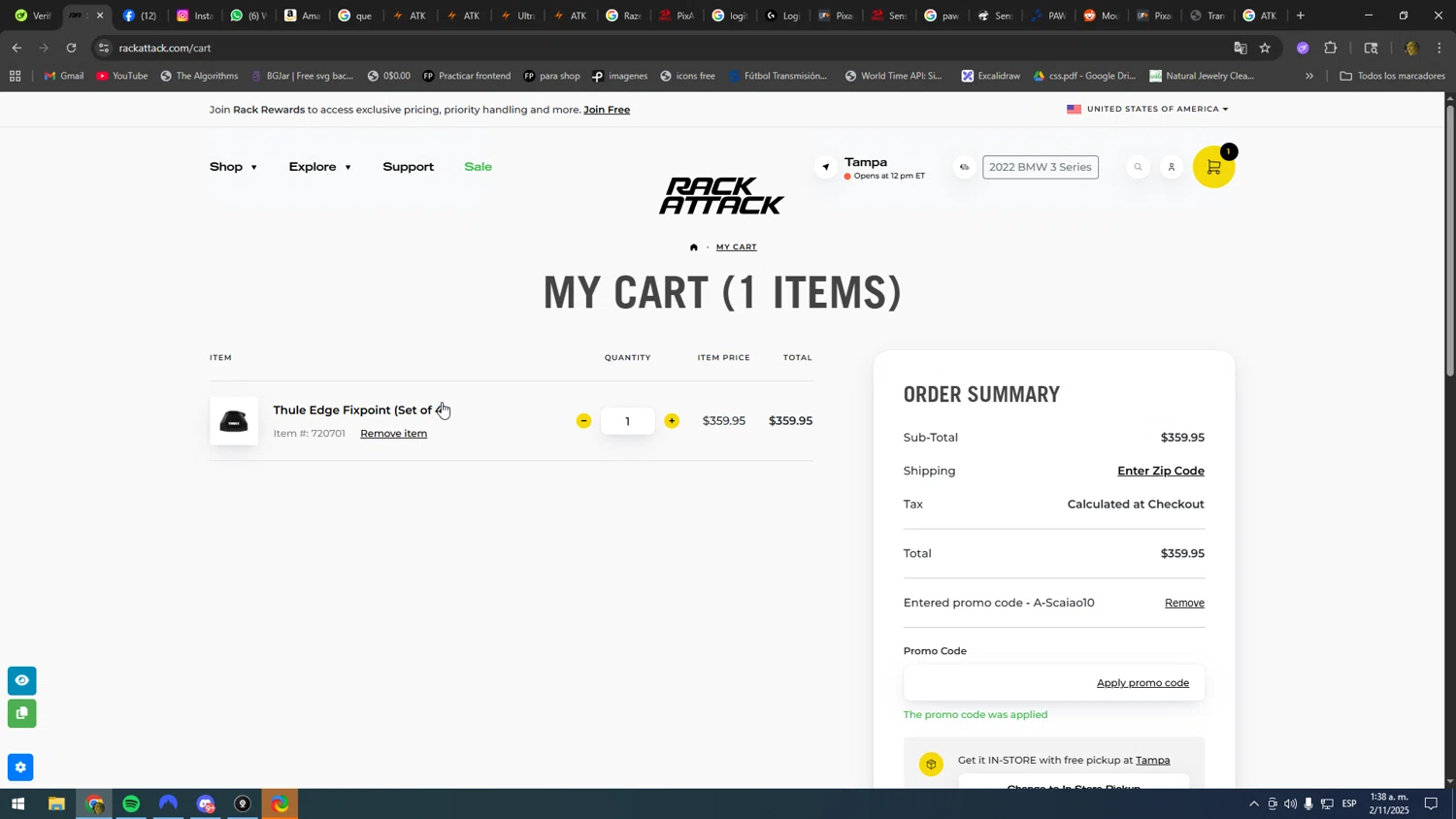
Task: Click the volume icon in system tray
Action: (x=1290, y=804)
